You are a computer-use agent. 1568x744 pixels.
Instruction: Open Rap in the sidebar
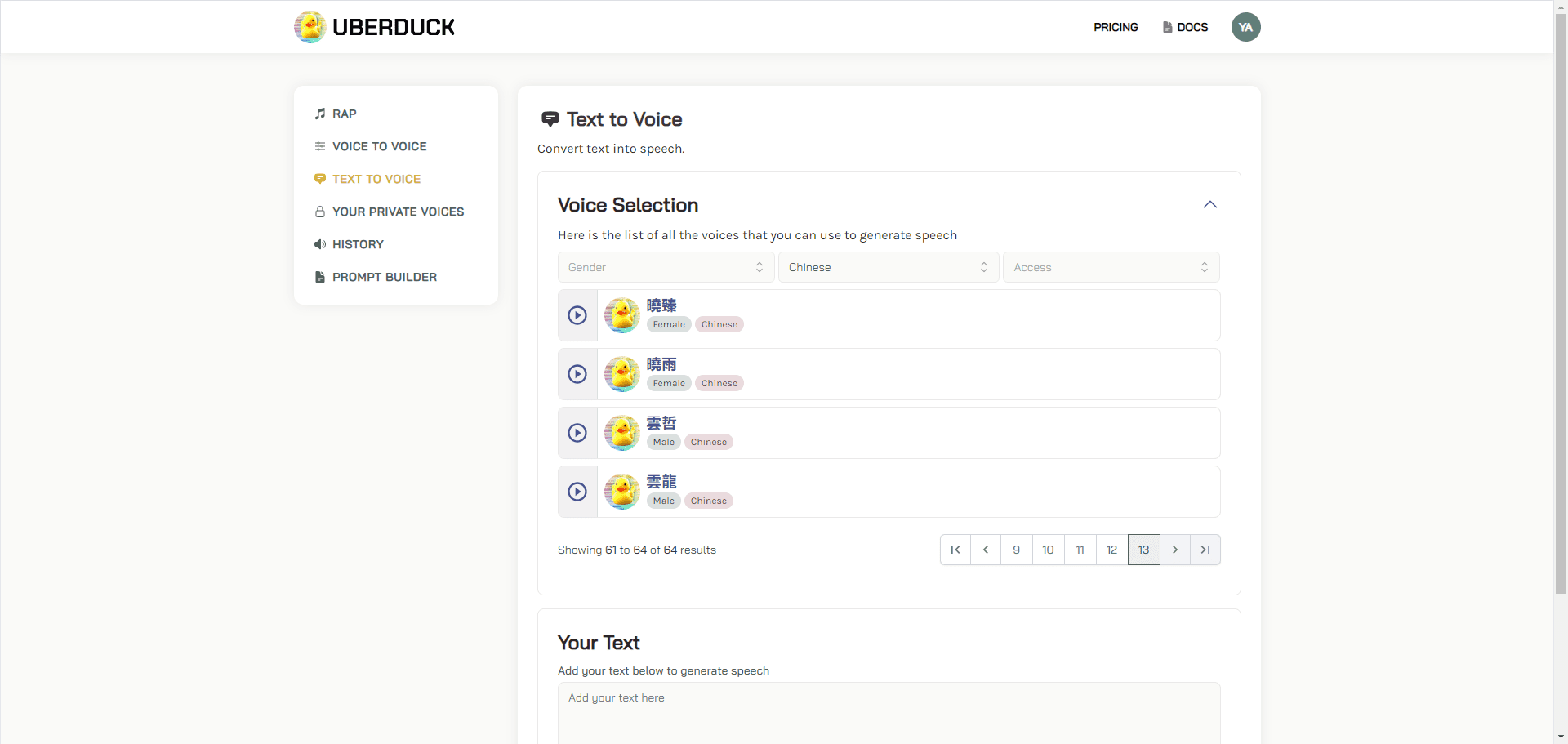click(x=344, y=114)
